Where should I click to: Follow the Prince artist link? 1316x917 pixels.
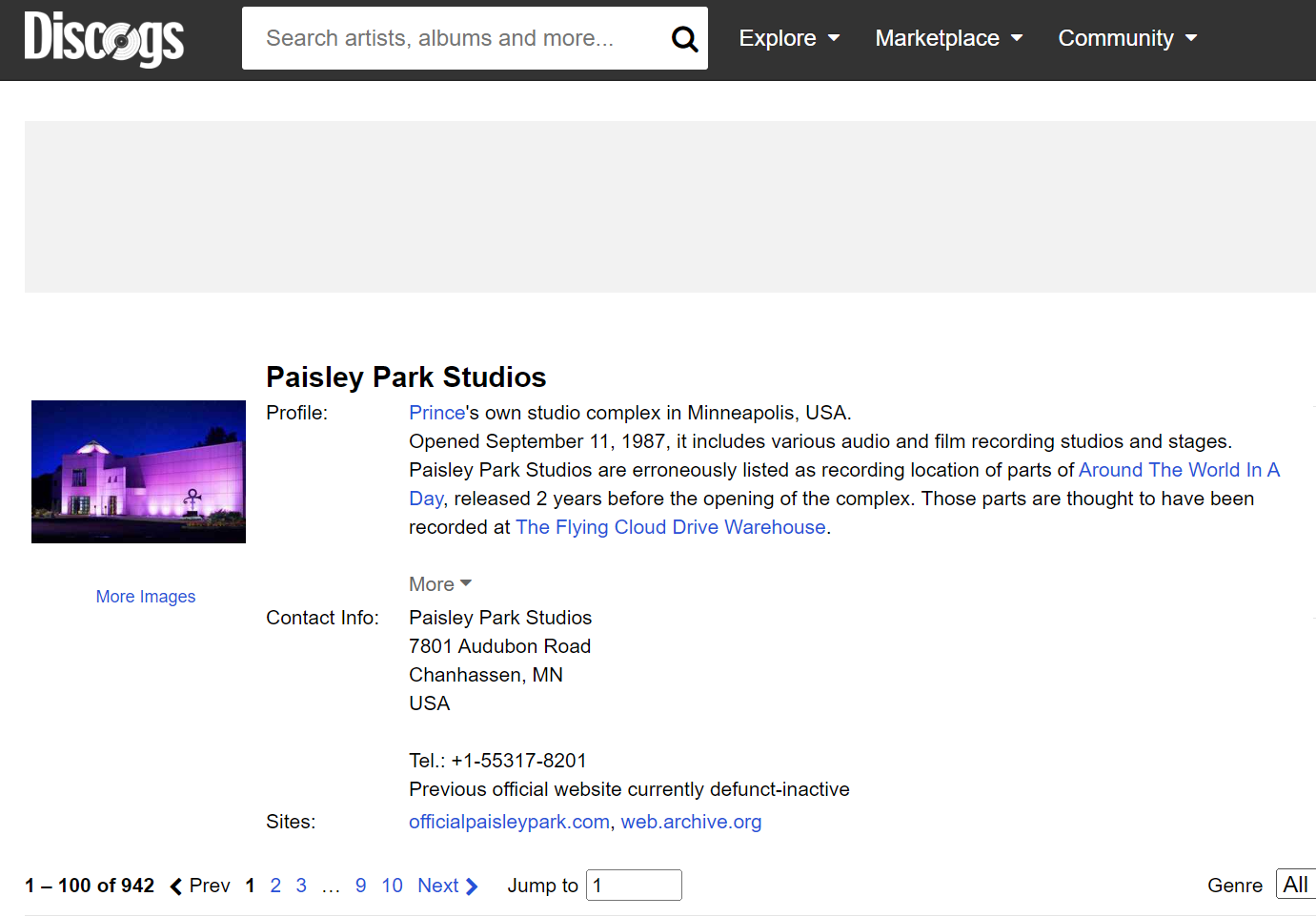pyautogui.click(x=436, y=413)
